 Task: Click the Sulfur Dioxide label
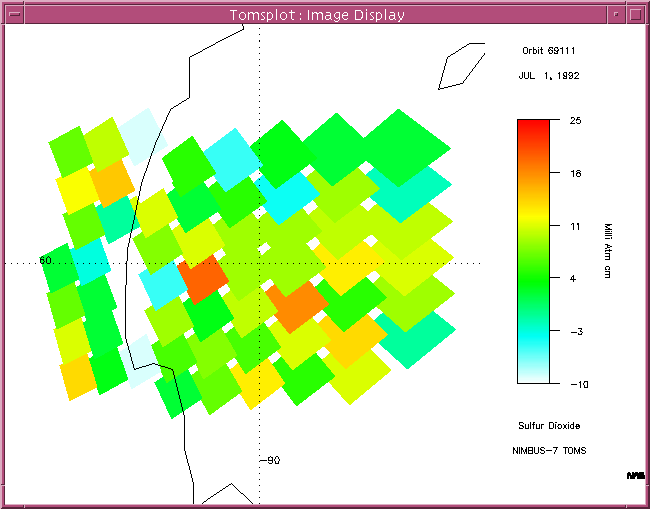point(548,425)
